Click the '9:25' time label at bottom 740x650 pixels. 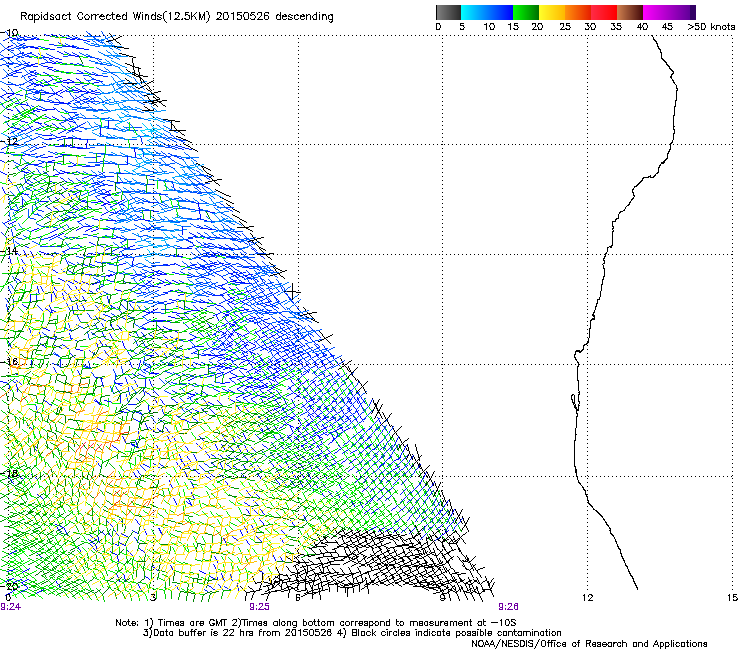(x=259, y=607)
